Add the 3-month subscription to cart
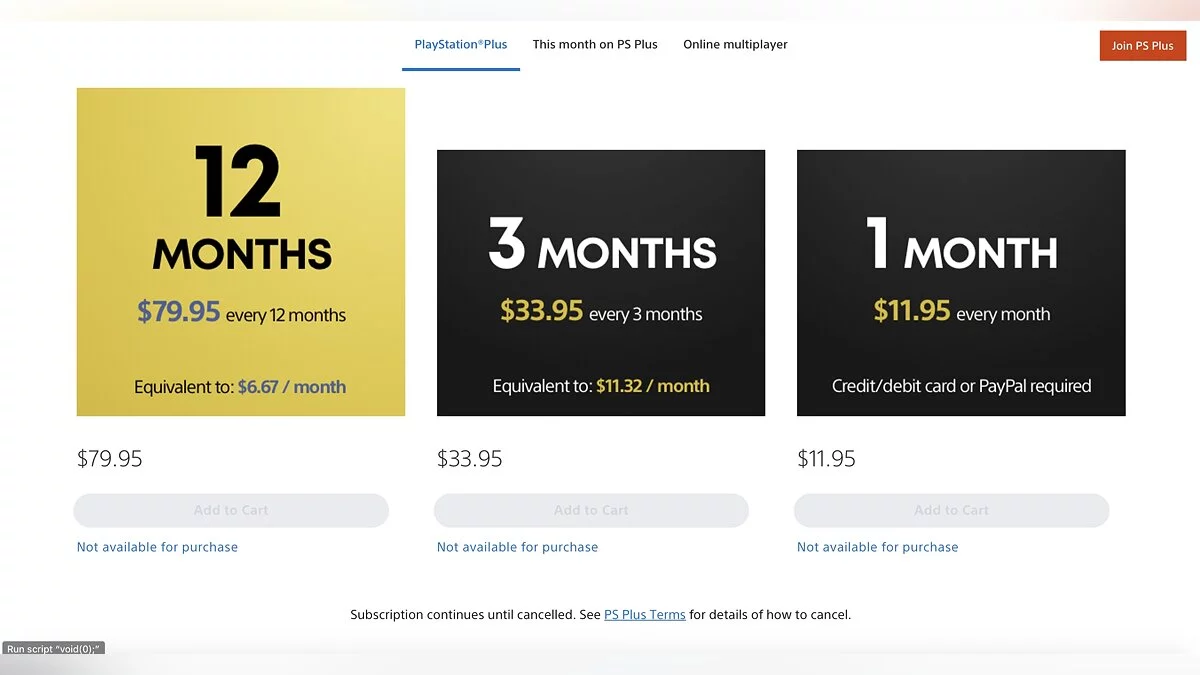Screen dimensions: 1200x675 click(591, 510)
